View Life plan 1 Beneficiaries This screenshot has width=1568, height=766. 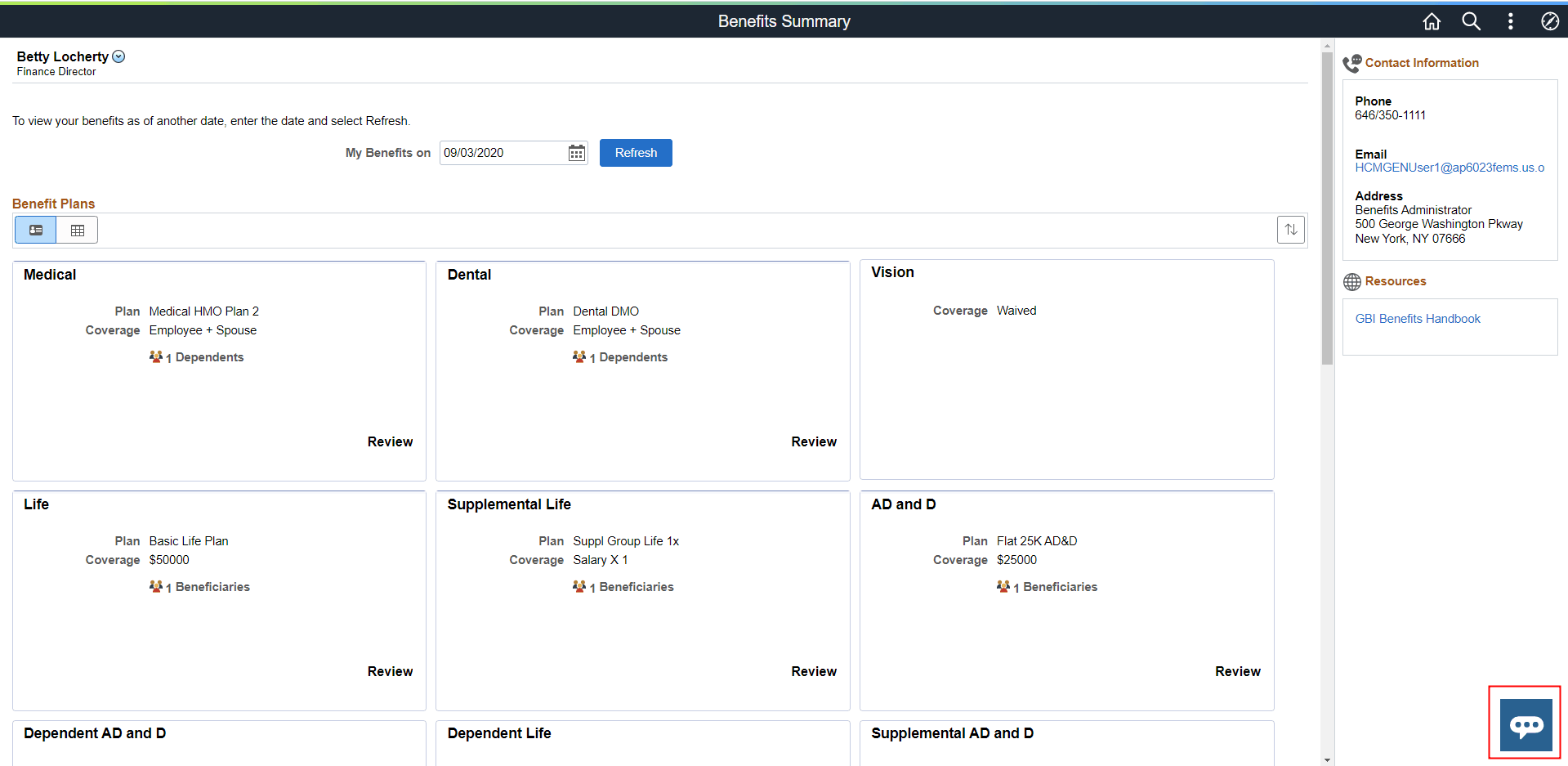(x=208, y=587)
